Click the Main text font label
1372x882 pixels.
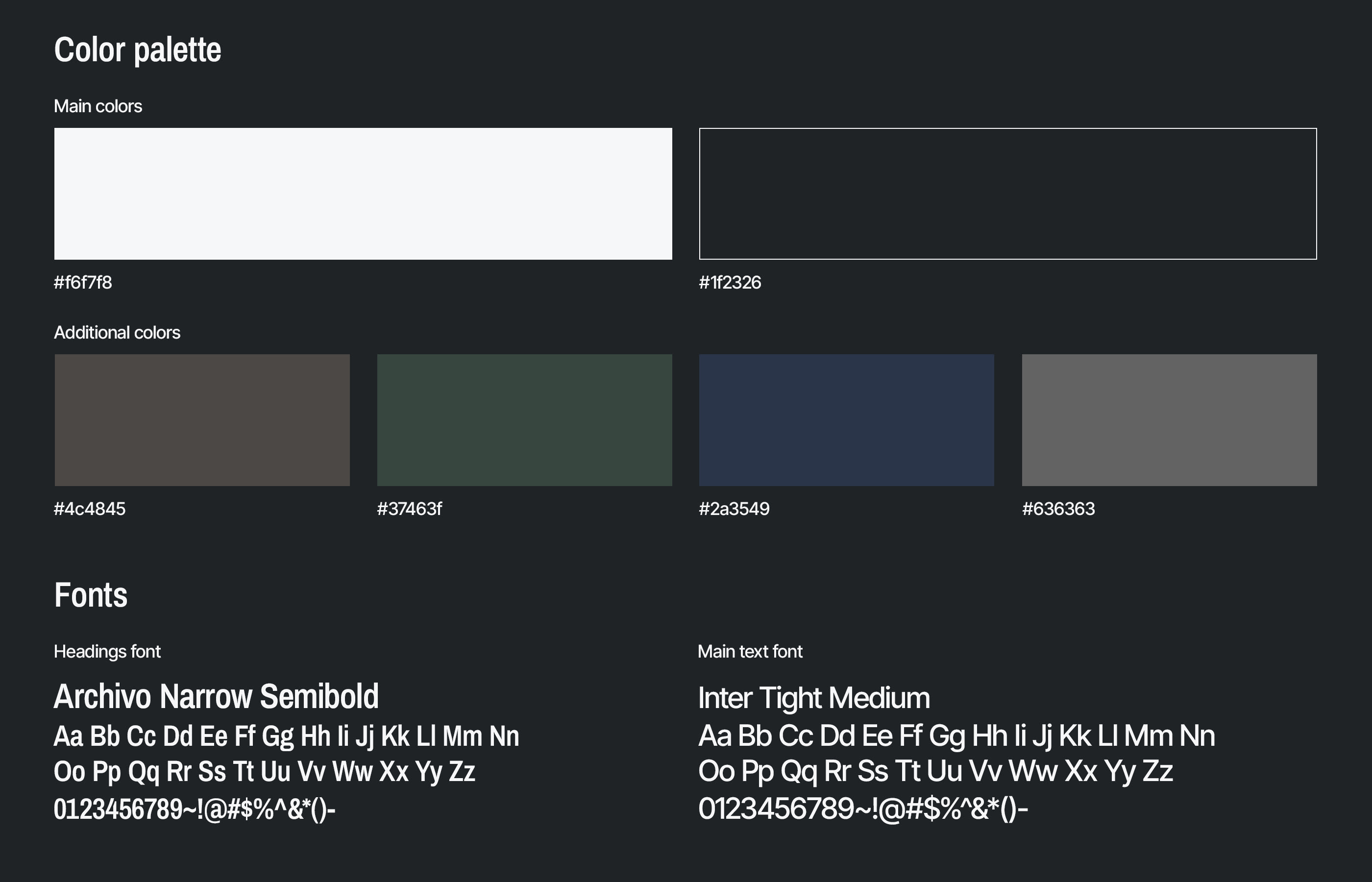[x=750, y=651]
